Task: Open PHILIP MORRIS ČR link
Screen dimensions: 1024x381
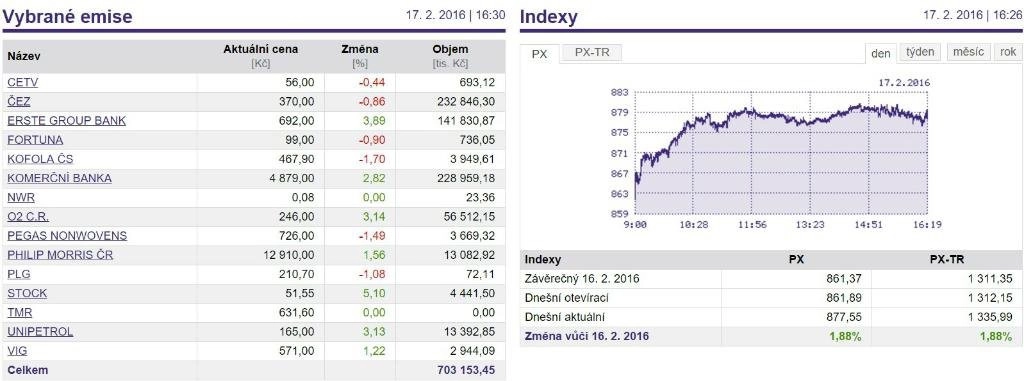Action: (60, 255)
